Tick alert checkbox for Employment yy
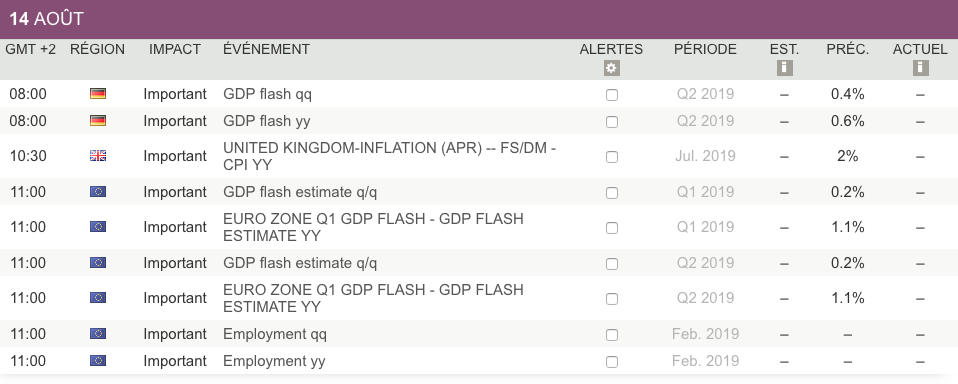The height and width of the screenshot is (384, 958). (612, 361)
